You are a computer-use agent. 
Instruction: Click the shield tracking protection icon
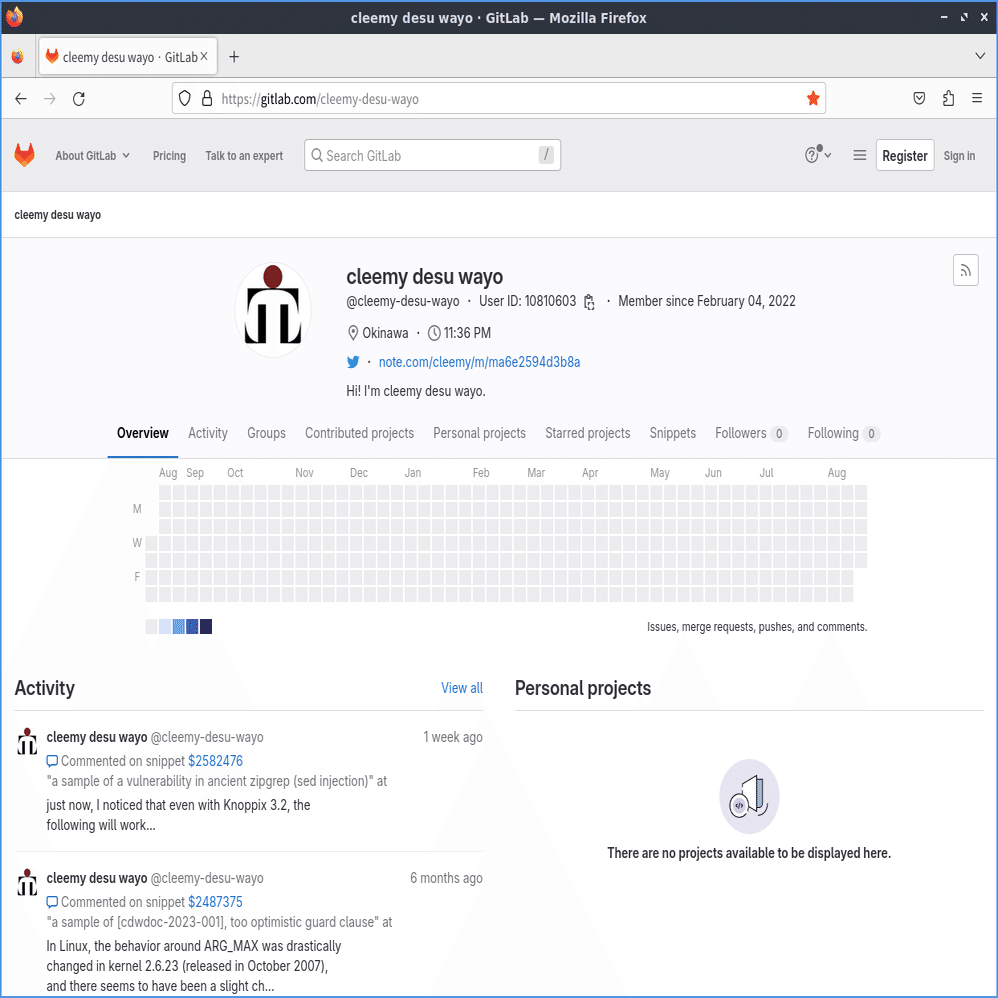[x=185, y=99]
